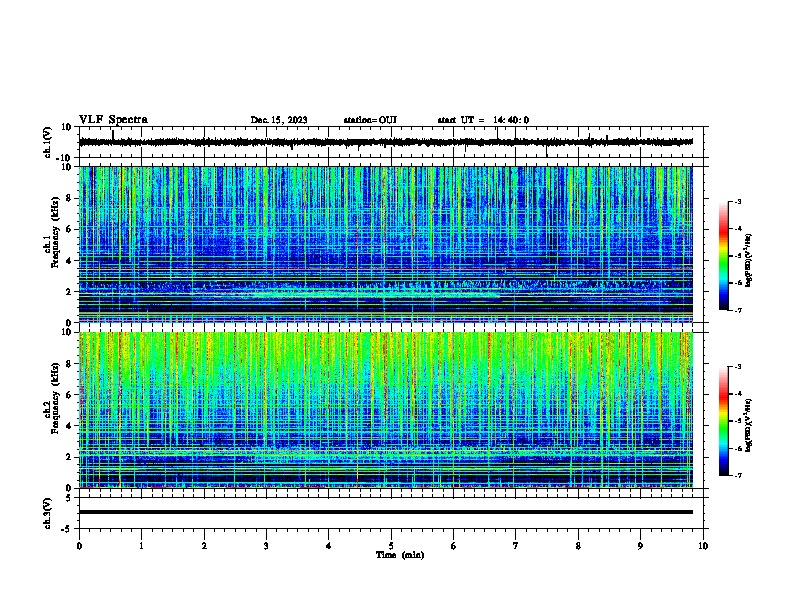Screen dimensions: 792x612
Task: Click the "-7" label below ch.2 colorbar
Action: click(x=737, y=475)
